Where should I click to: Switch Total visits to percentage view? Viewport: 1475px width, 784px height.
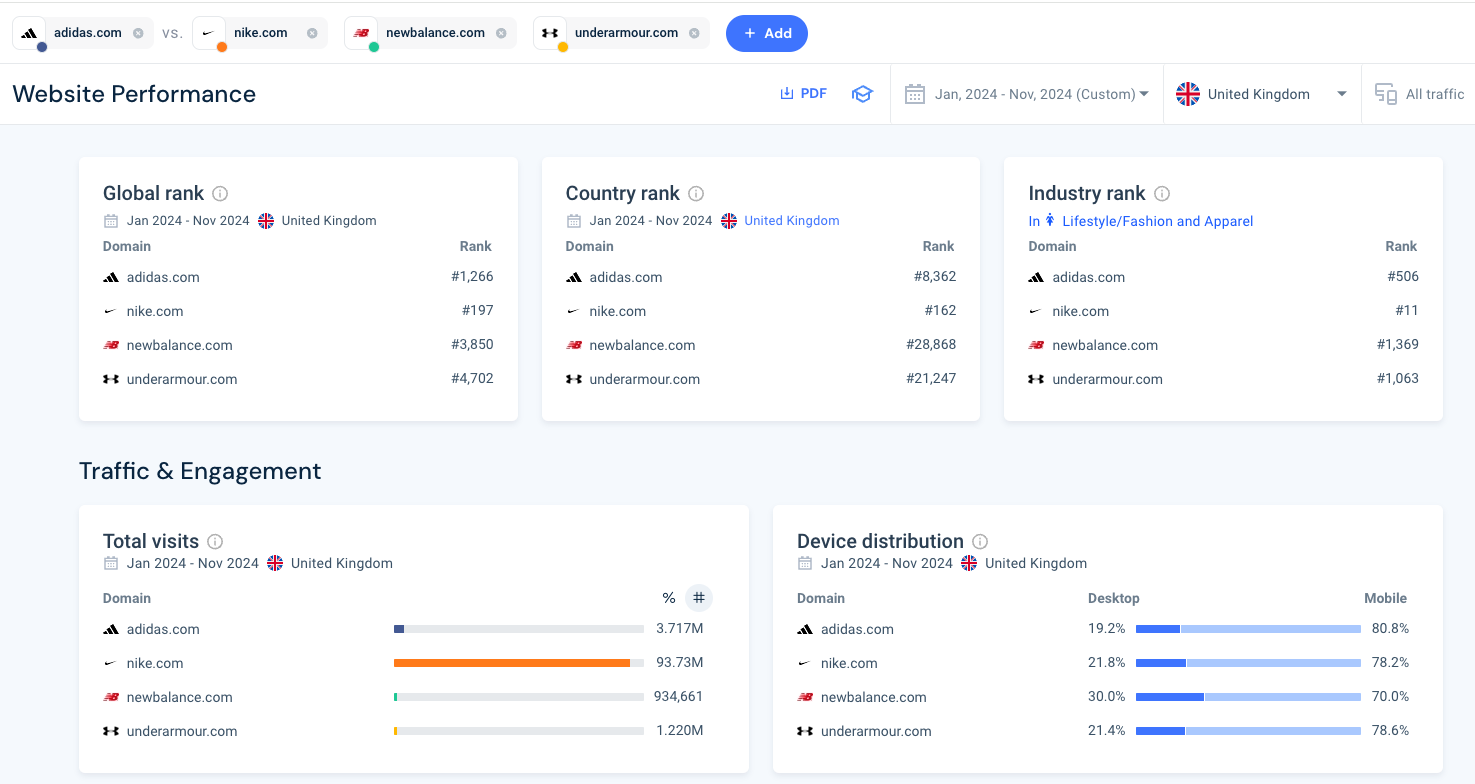668,598
